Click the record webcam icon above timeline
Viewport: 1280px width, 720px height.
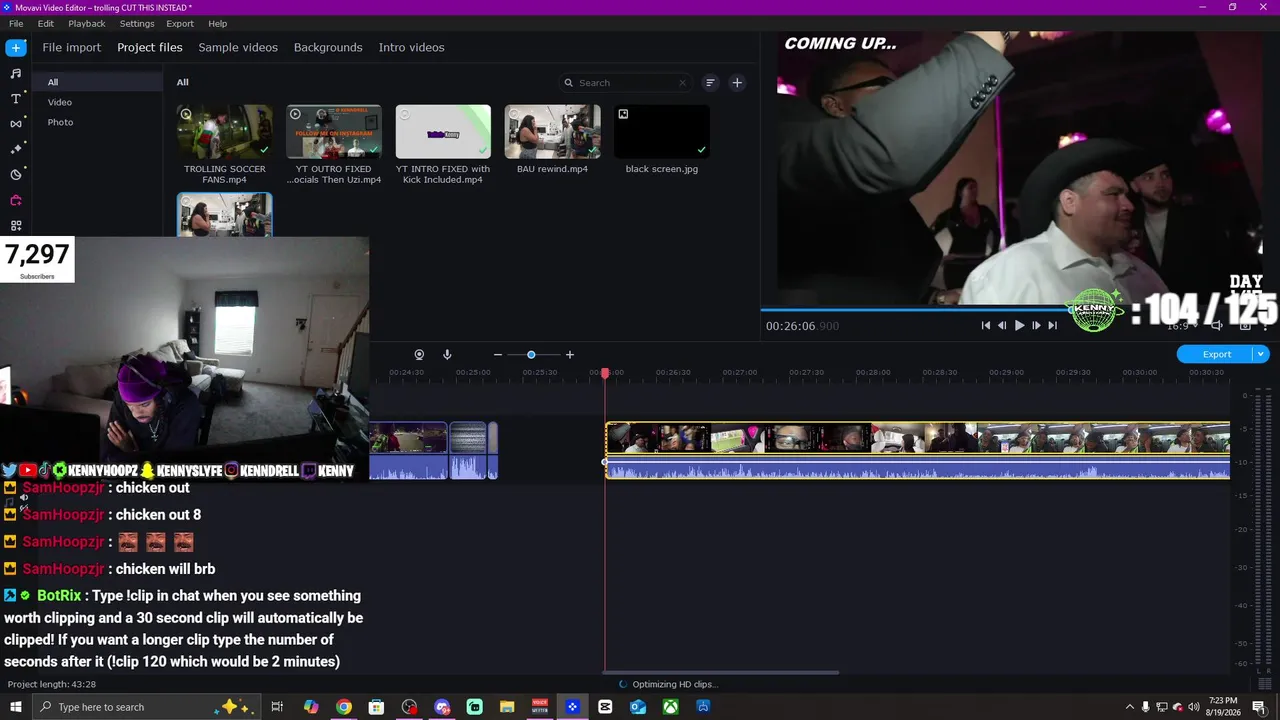click(419, 355)
